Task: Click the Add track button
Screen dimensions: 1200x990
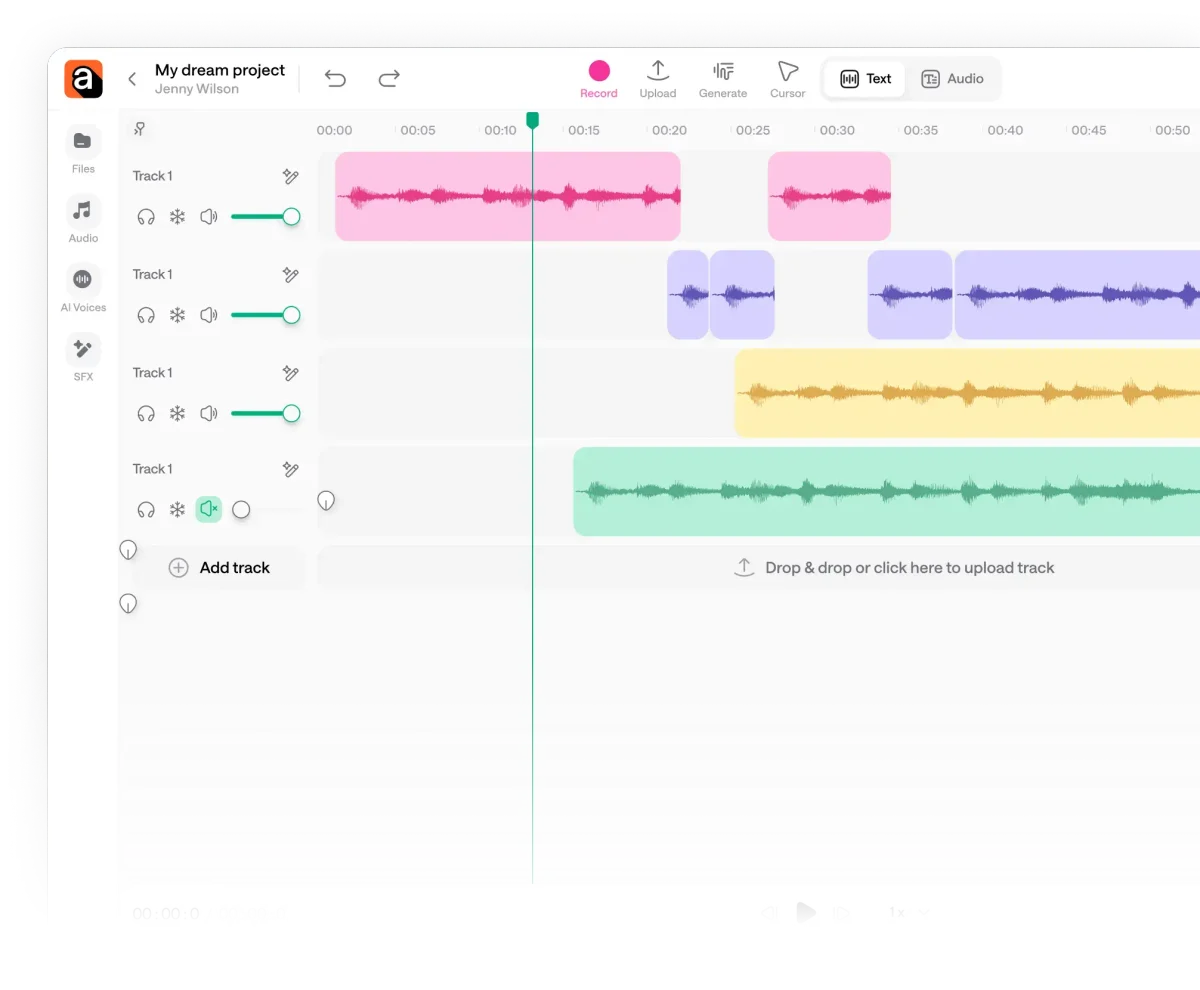Action: pos(222,567)
